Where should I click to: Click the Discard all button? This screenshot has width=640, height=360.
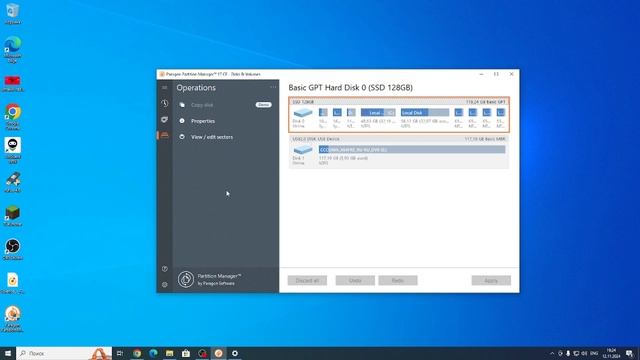pos(307,280)
